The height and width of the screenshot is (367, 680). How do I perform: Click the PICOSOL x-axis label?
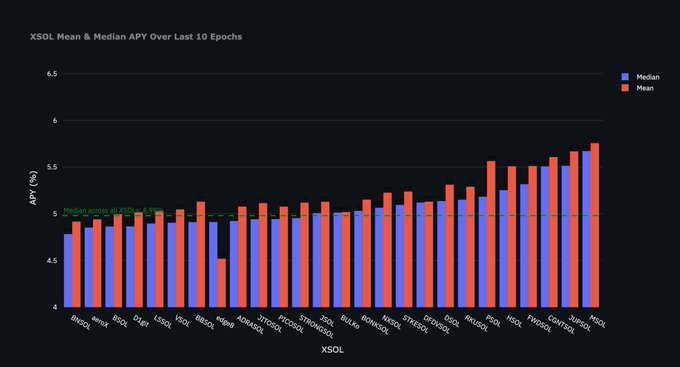pyautogui.click(x=291, y=324)
